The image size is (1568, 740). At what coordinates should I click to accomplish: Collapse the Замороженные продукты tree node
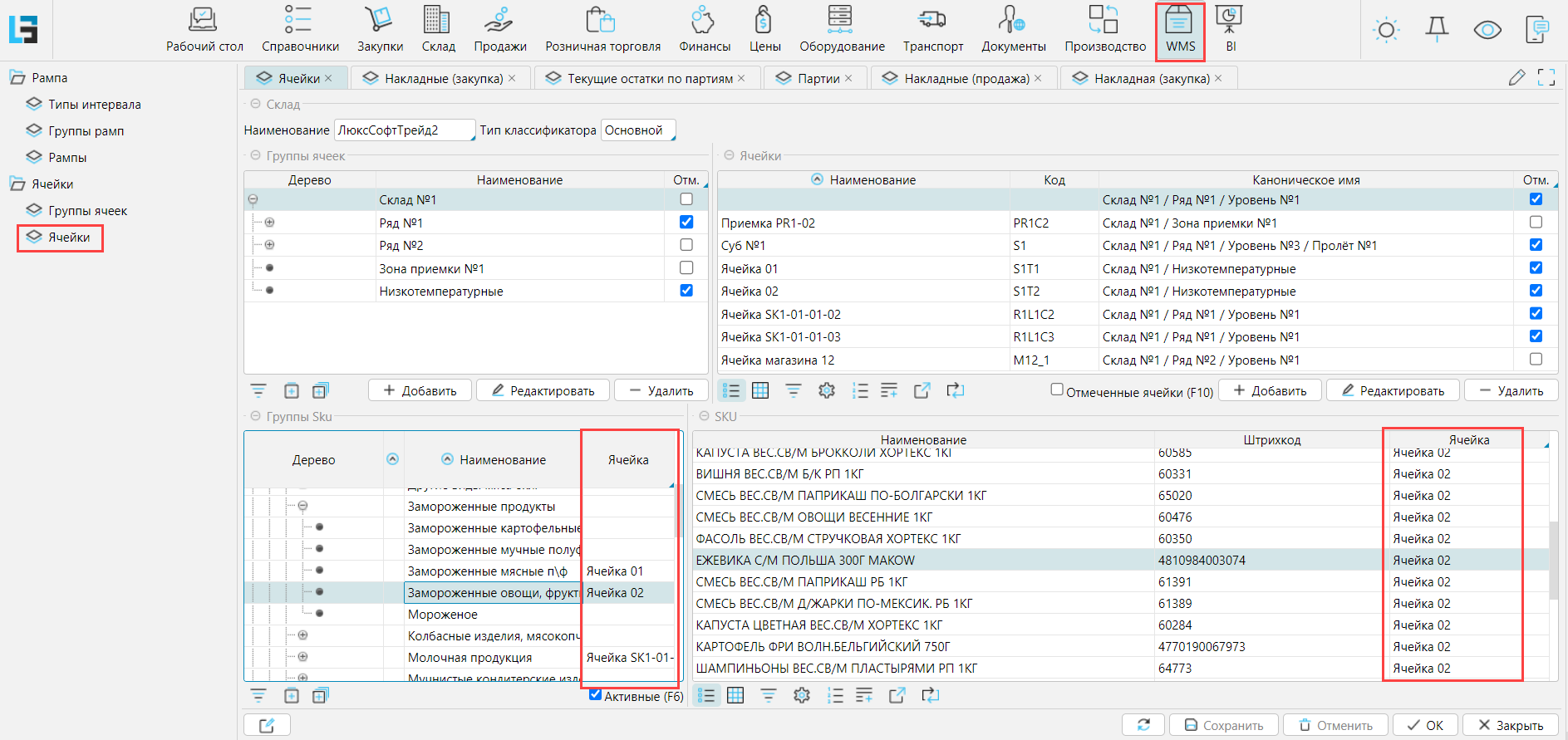(302, 506)
